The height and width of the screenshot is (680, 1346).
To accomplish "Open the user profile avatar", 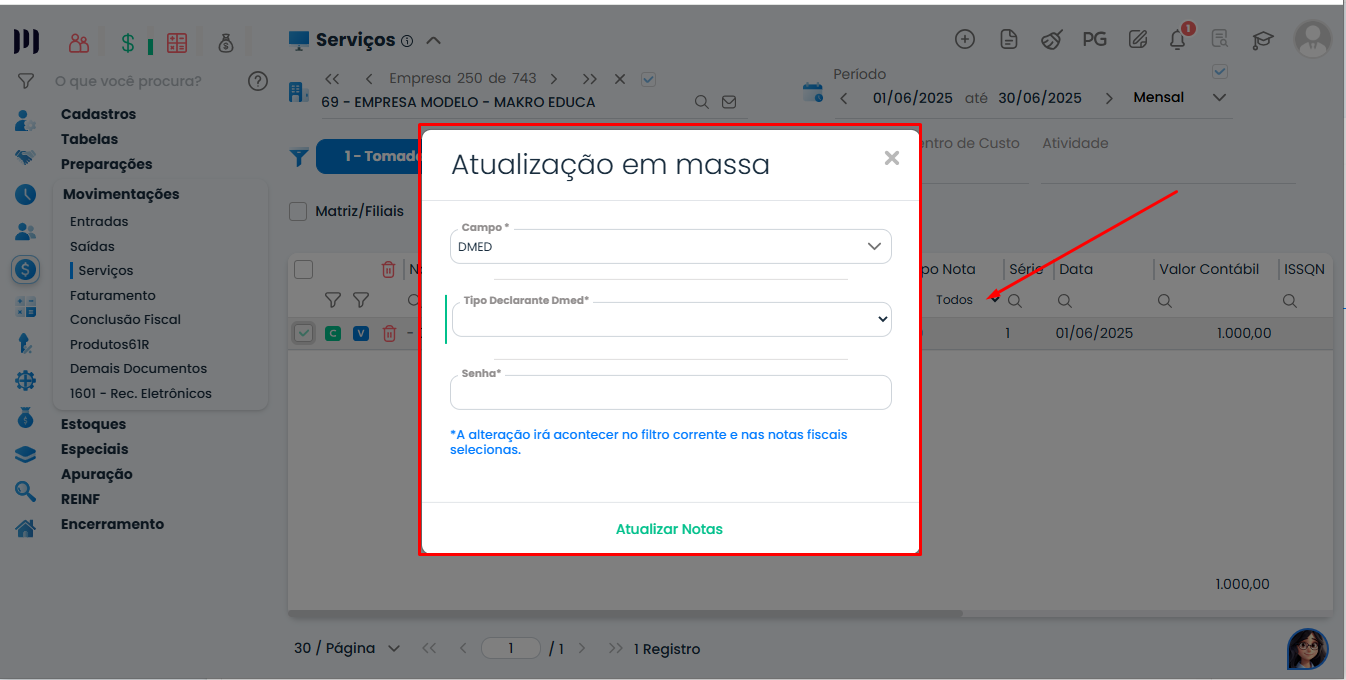I will 1313,40.
